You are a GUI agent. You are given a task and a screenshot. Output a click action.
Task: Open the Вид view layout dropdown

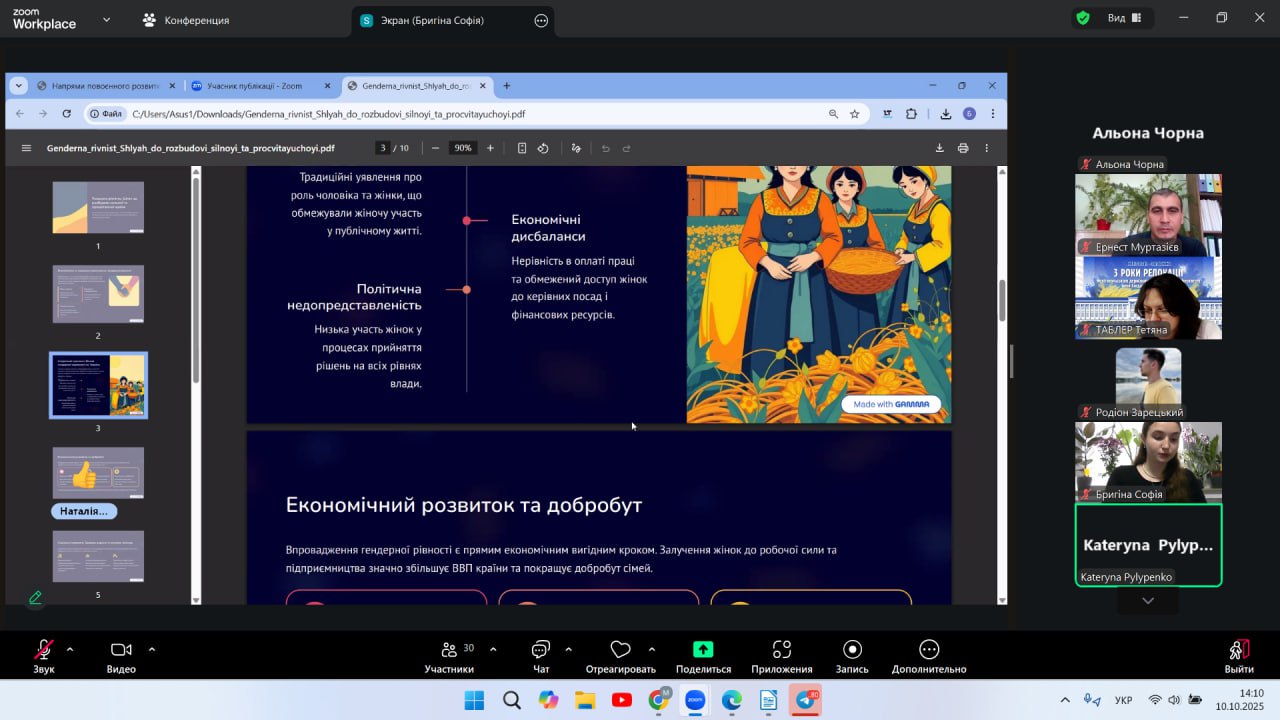point(1116,18)
